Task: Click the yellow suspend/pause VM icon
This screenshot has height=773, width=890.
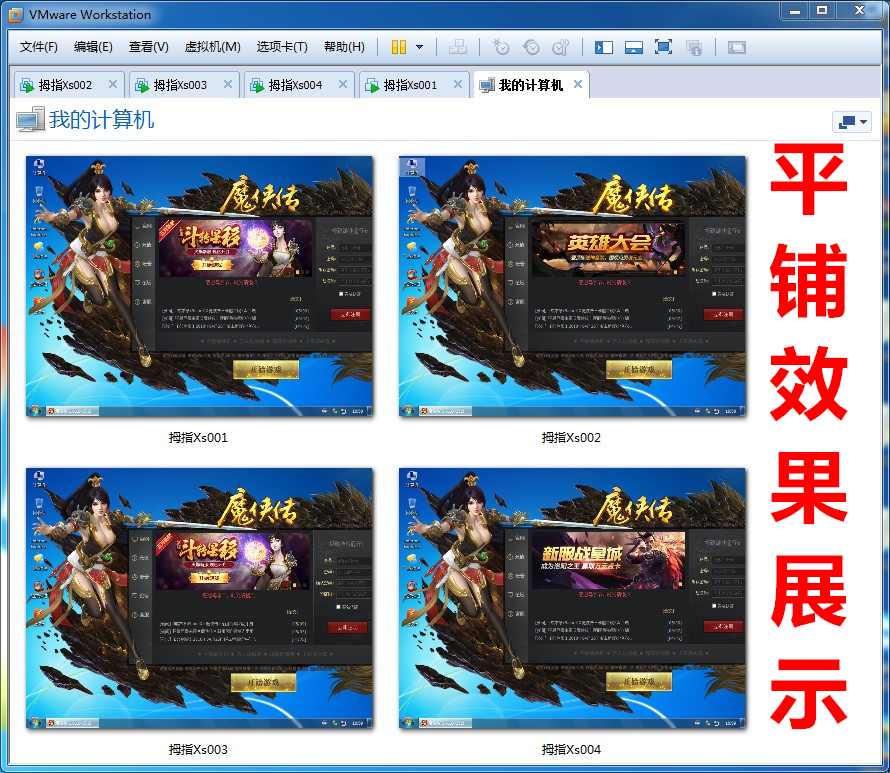Action: point(399,47)
